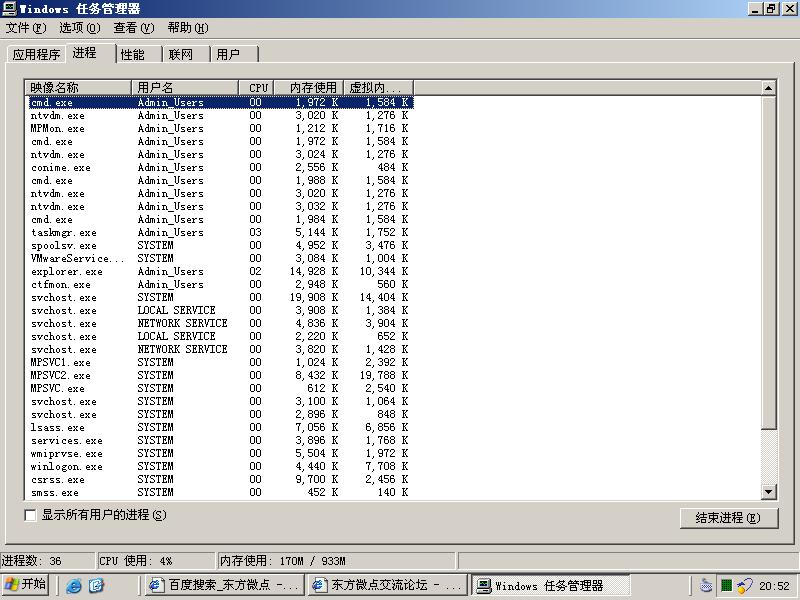The width and height of the screenshot is (800, 600).
Task: Select the MPSVC2.exe process row
Action: click(60, 375)
